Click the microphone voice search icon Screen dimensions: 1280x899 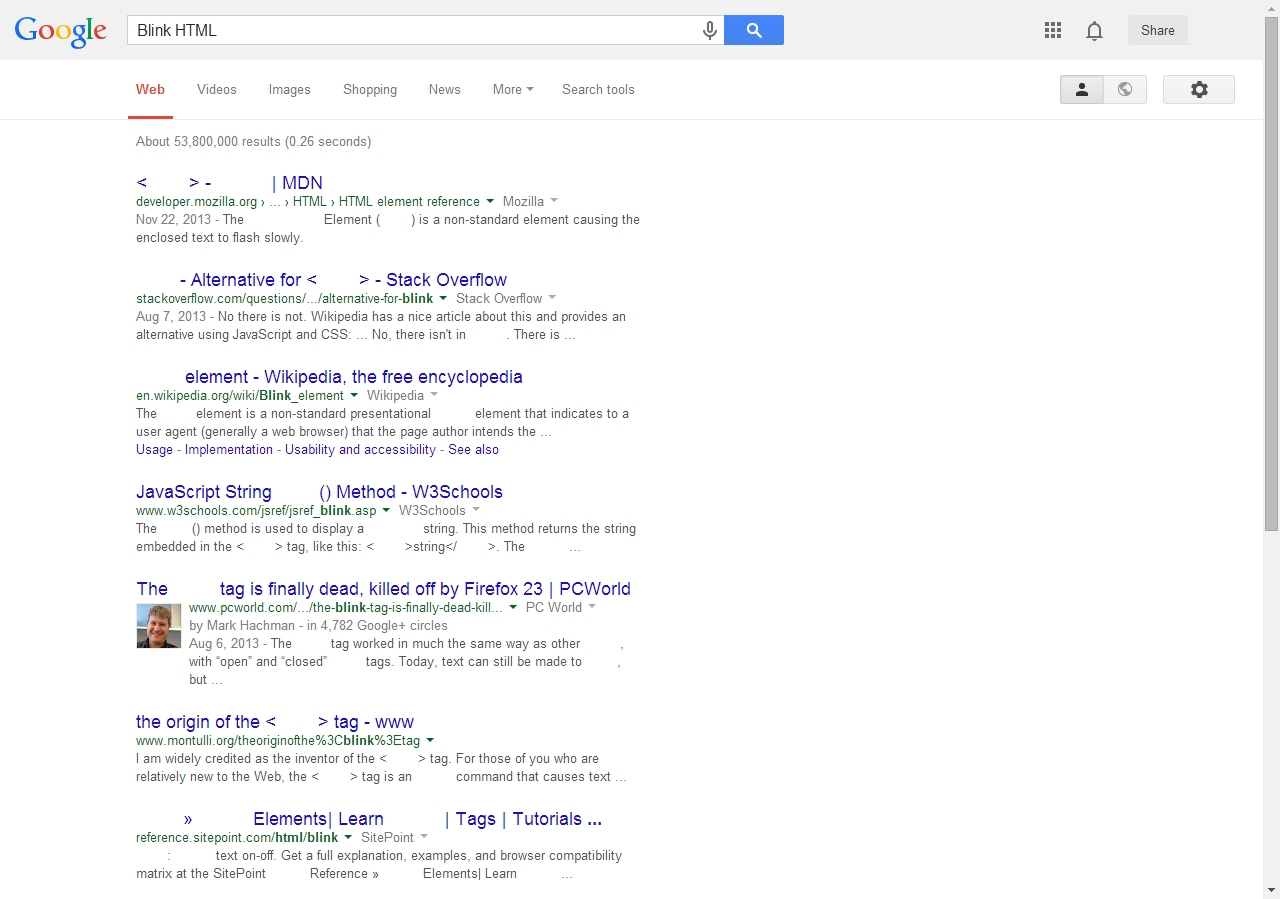(x=710, y=31)
